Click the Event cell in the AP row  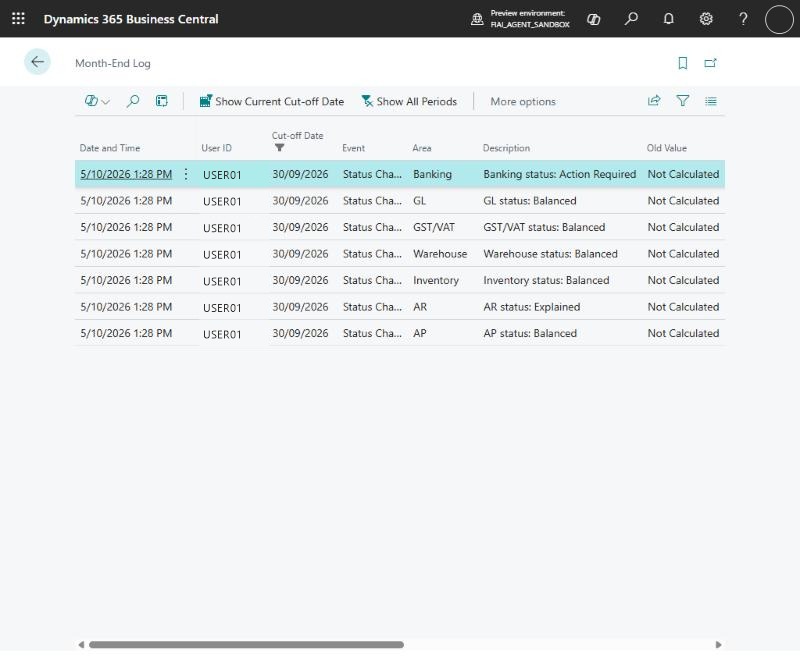372,334
